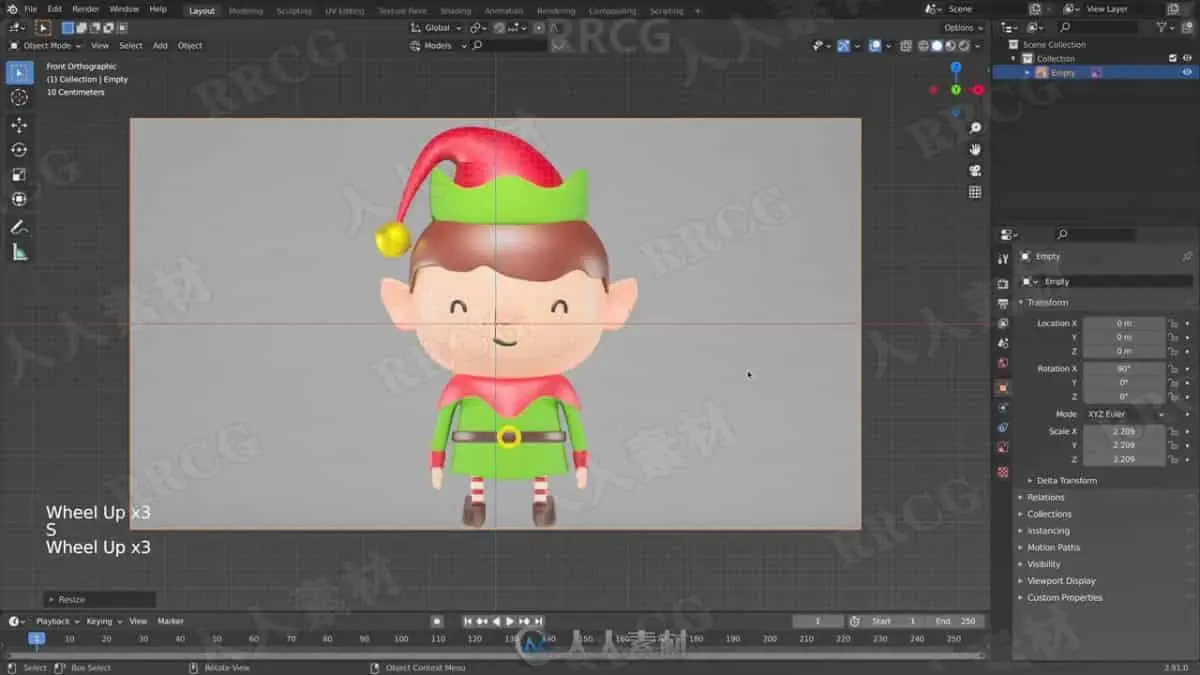The image size is (1200, 675).
Task: Hide the Empty object with eye icon
Action: coord(1187,72)
